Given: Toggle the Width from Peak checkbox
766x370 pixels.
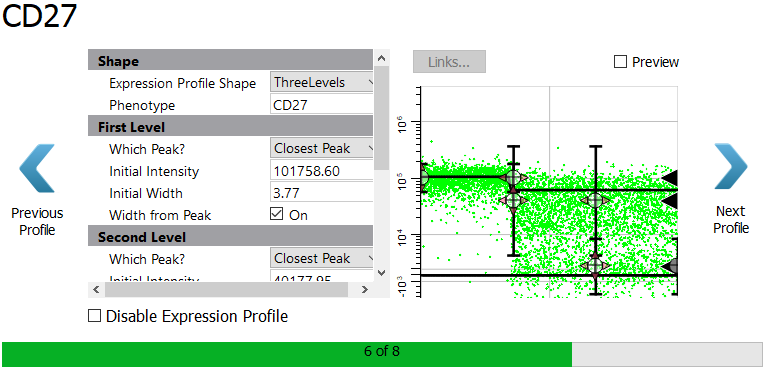Looking at the screenshot, I should (277, 215).
